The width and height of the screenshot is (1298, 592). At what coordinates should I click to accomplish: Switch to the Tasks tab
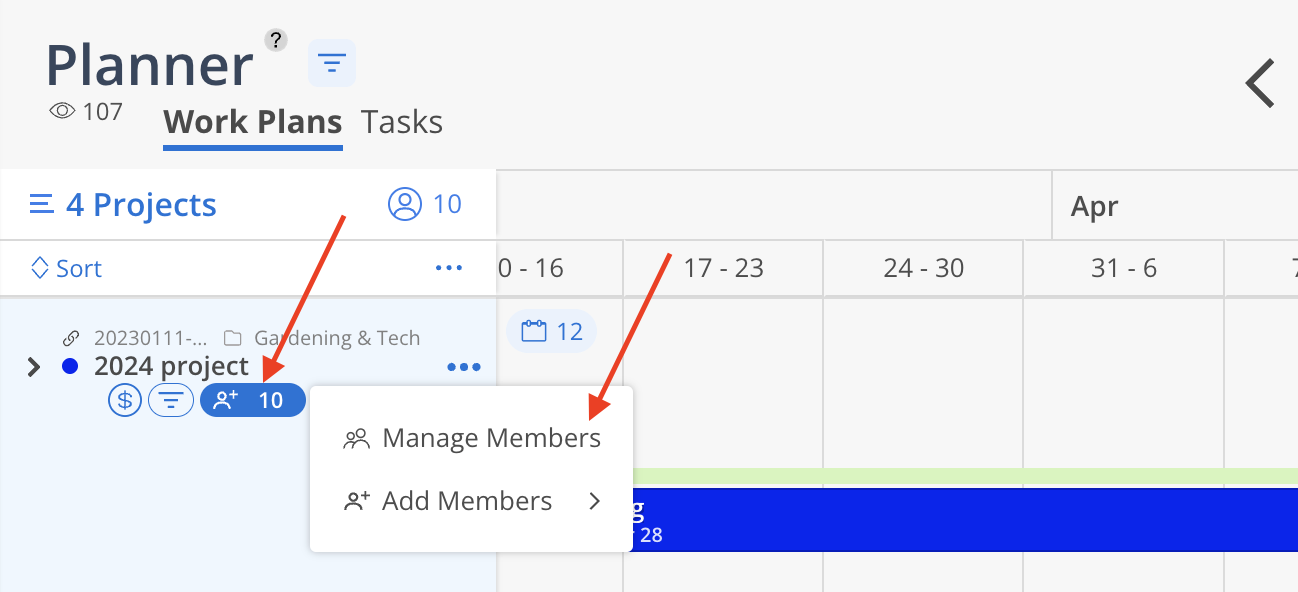coord(402,122)
